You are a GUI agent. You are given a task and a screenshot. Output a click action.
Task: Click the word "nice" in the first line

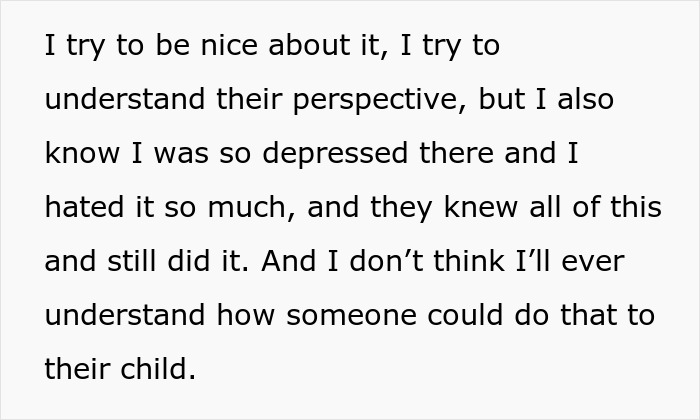[196, 48]
